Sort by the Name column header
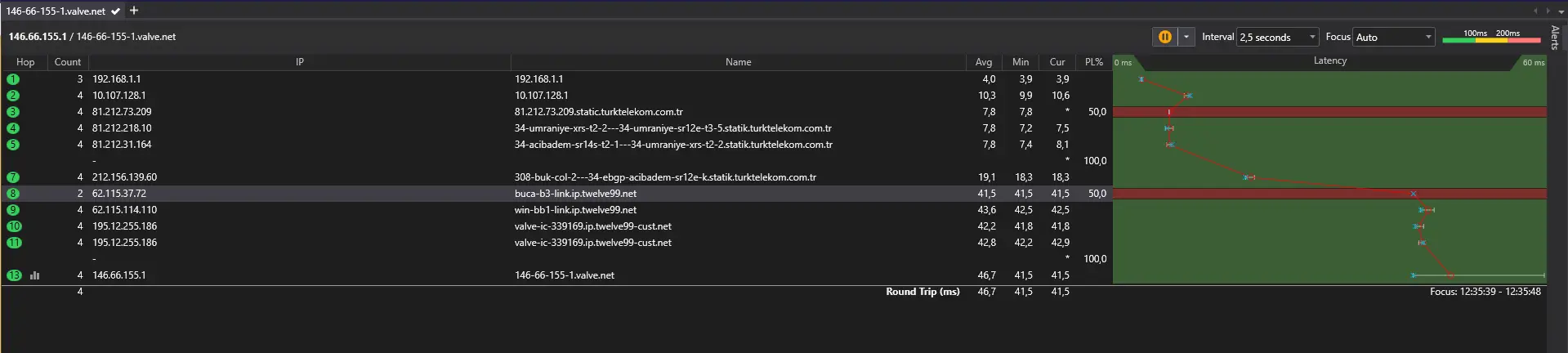 (739, 62)
